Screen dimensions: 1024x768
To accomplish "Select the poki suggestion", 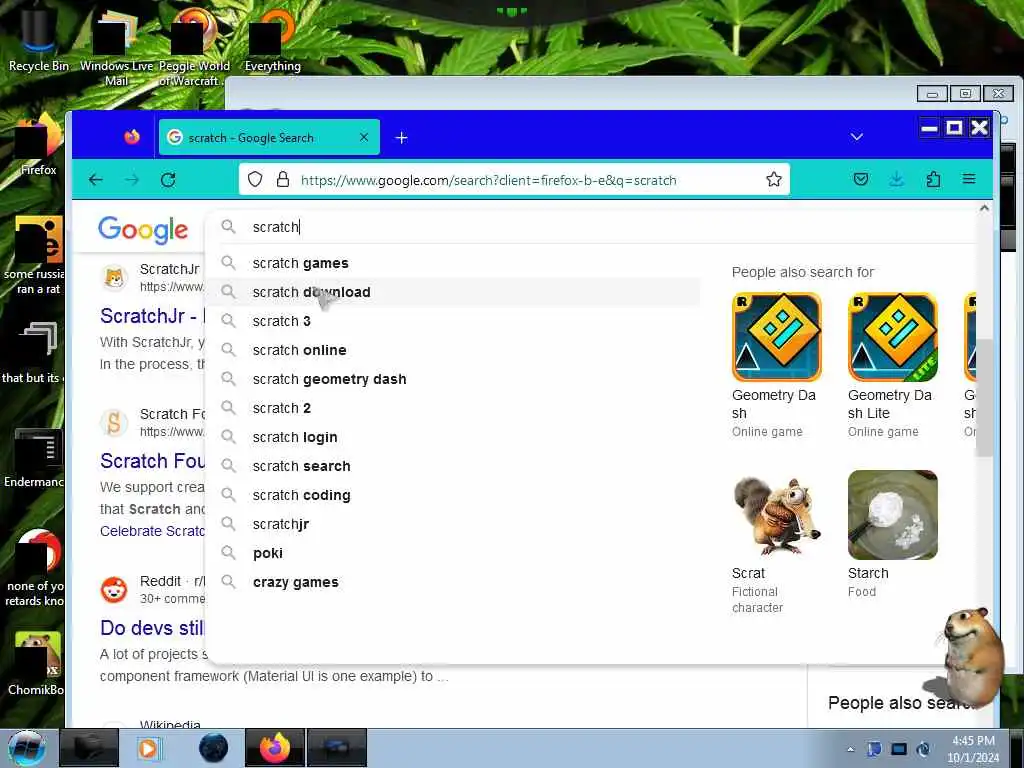I will point(453,553).
